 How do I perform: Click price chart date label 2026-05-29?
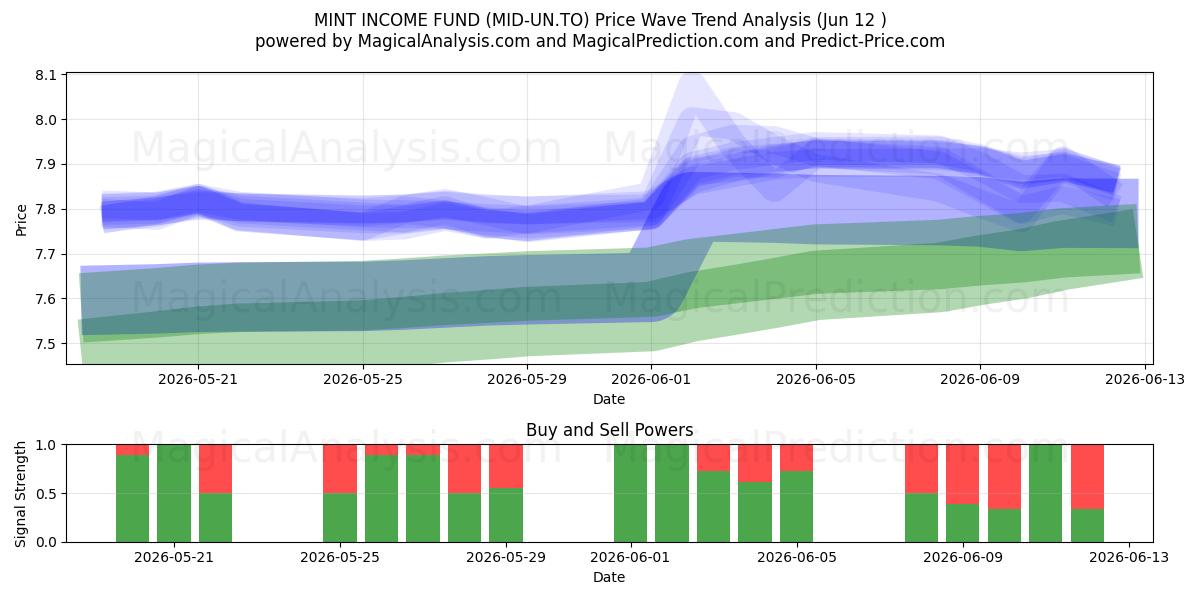[528, 379]
